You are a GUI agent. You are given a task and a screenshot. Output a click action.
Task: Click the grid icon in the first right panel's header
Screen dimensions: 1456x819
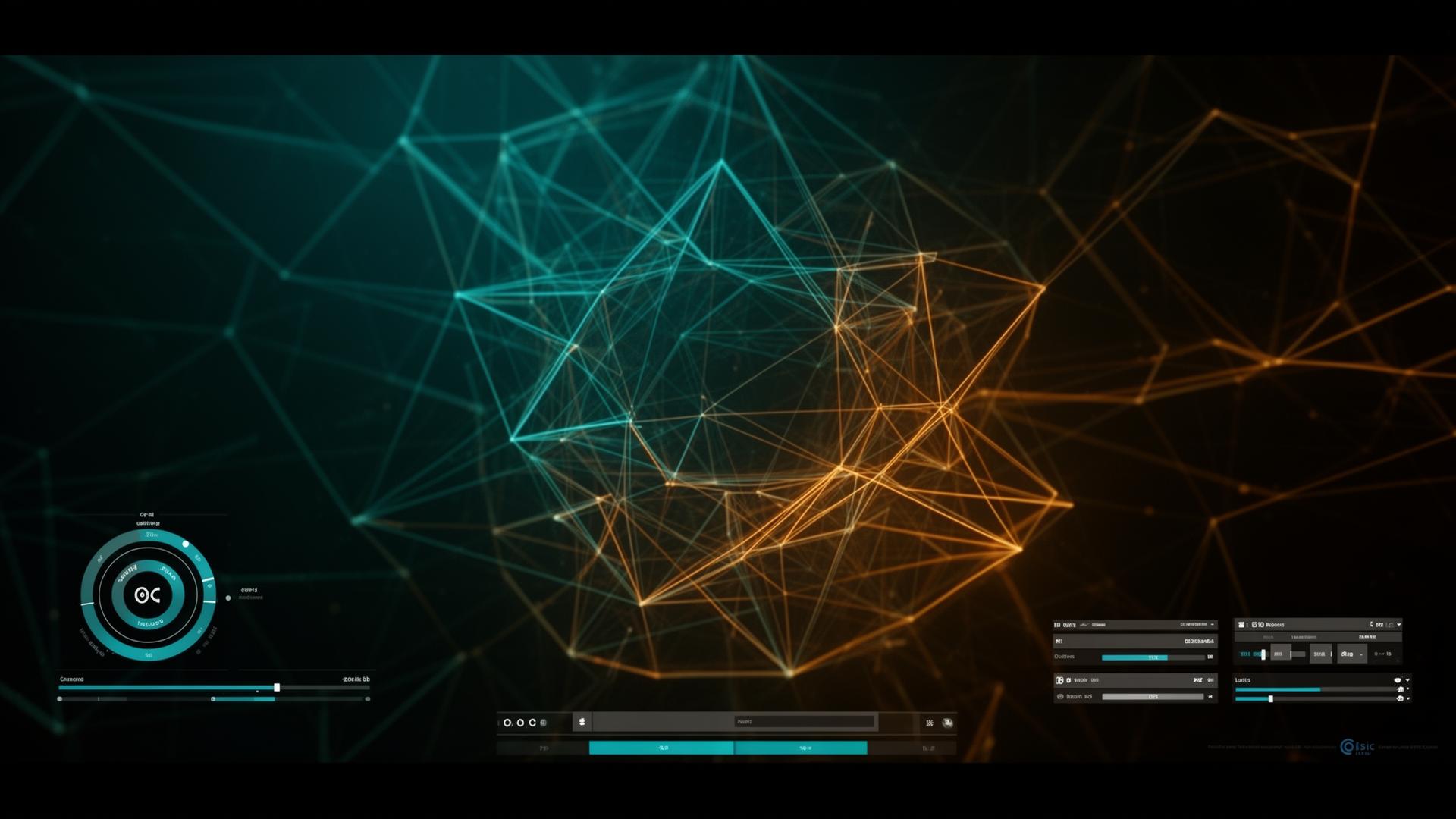pyautogui.click(x=1057, y=625)
